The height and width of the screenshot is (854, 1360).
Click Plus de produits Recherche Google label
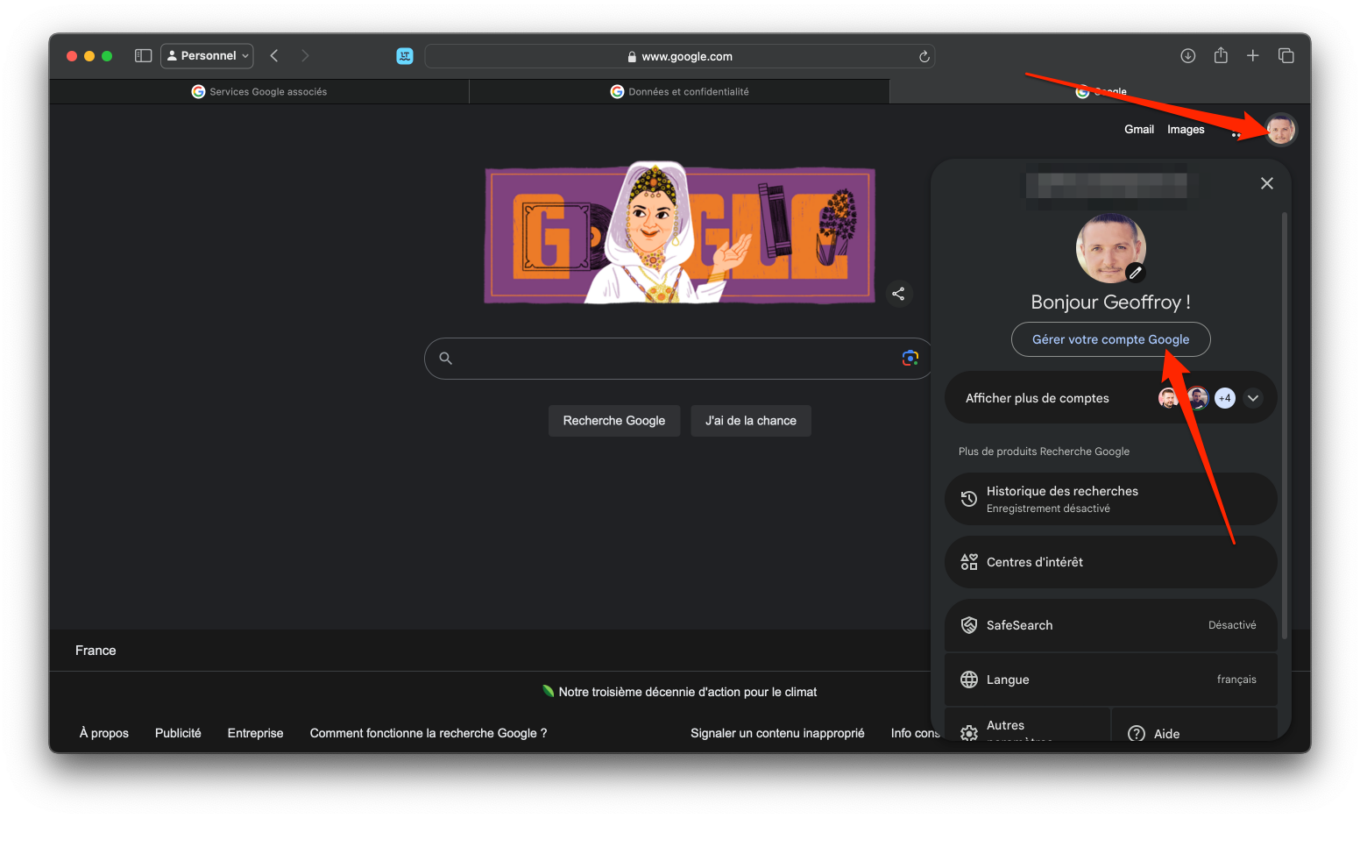1044,451
